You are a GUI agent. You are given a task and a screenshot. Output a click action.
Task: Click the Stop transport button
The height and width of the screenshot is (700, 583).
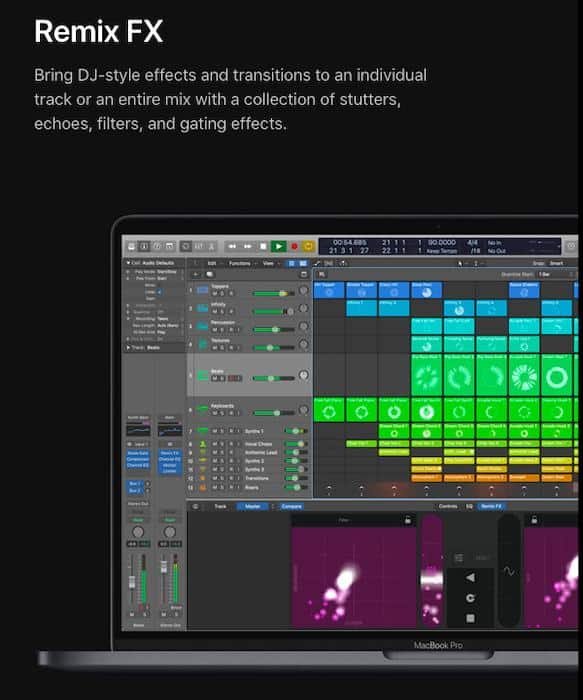263,246
